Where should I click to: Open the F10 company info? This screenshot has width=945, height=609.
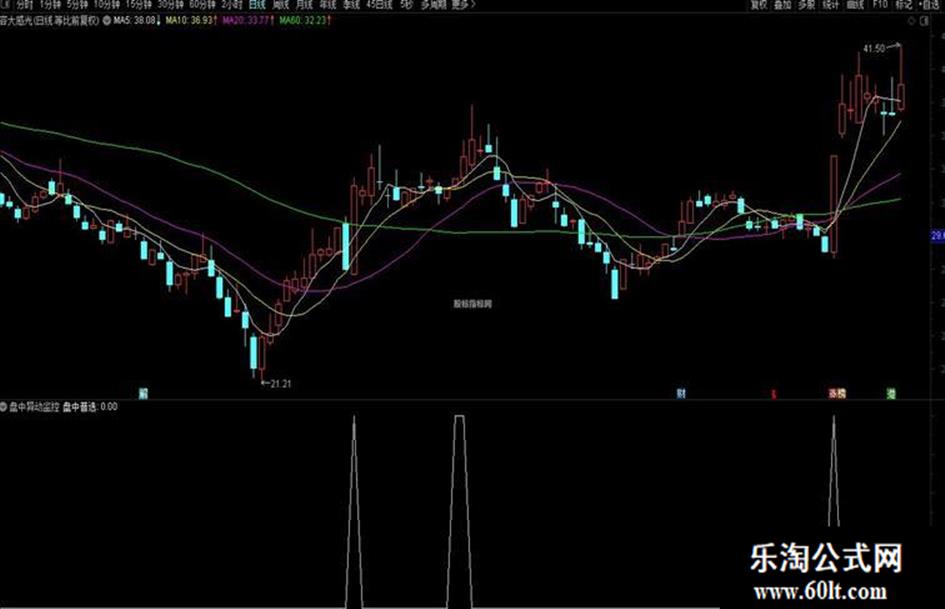coord(880,4)
